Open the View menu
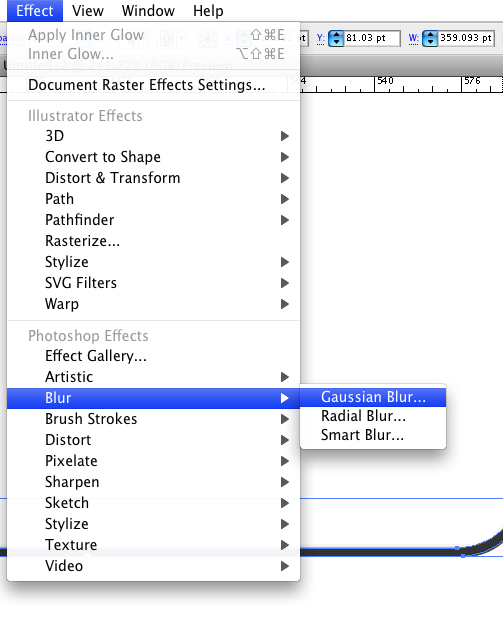The height and width of the screenshot is (634, 503). click(x=88, y=11)
